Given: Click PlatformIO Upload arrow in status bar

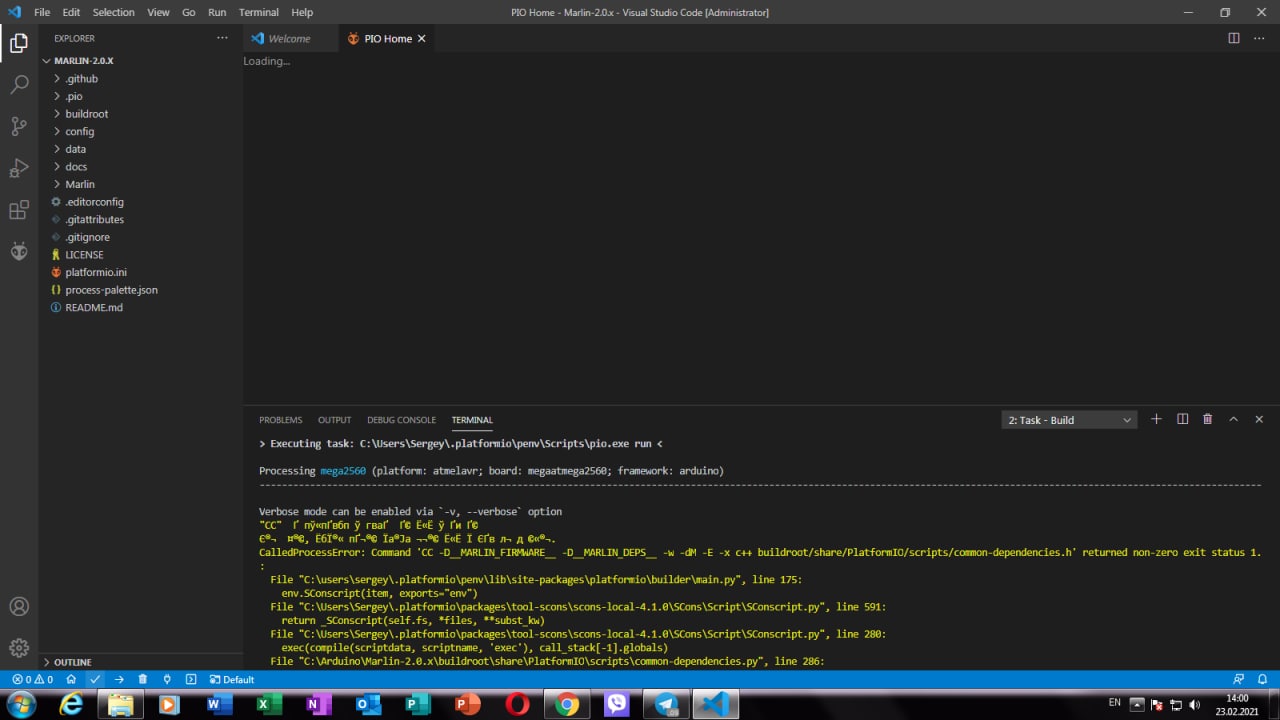Looking at the screenshot, I should (x=119, y=679).
